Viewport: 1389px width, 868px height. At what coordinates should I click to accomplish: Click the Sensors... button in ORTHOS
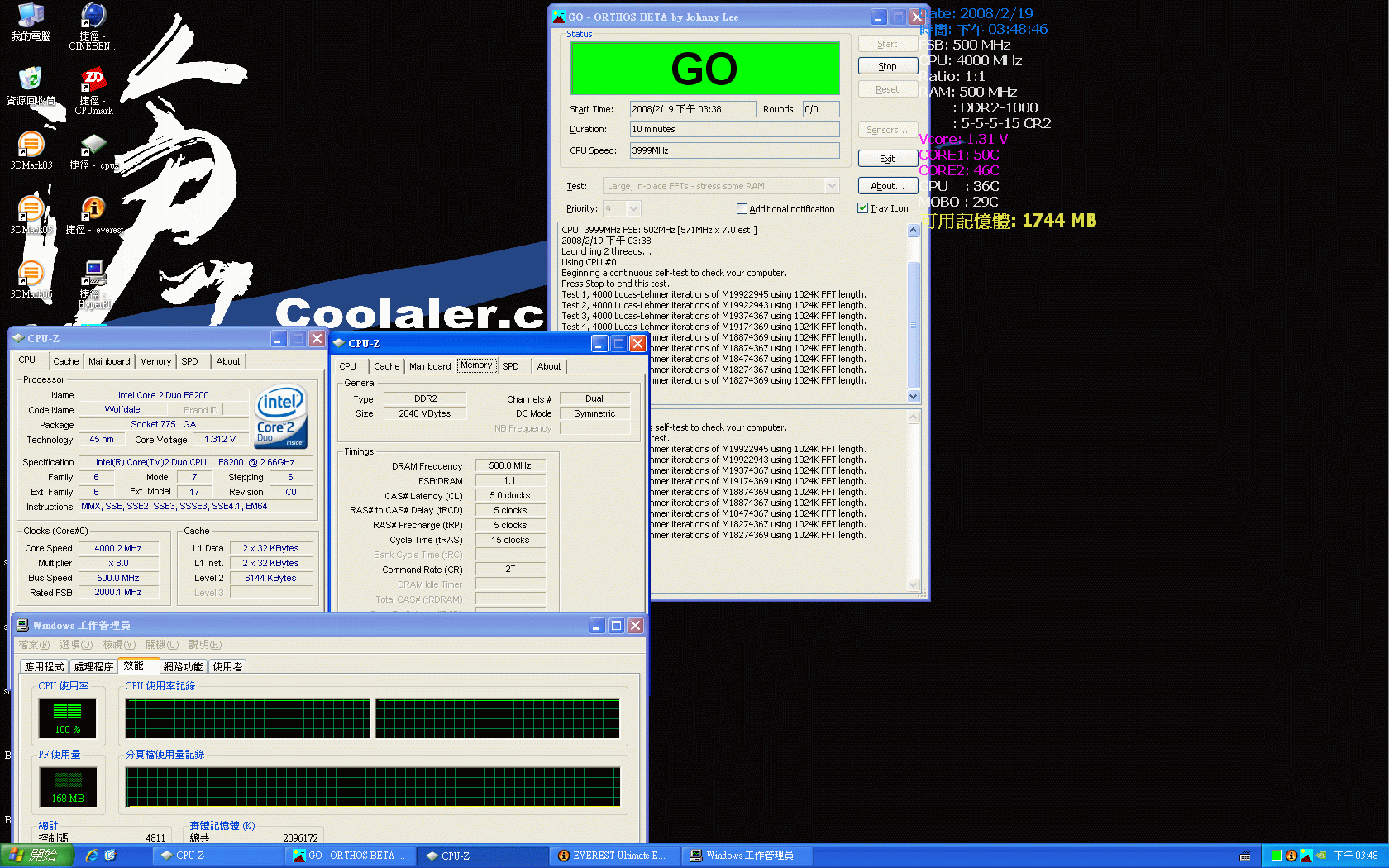(x=887, y=131)
